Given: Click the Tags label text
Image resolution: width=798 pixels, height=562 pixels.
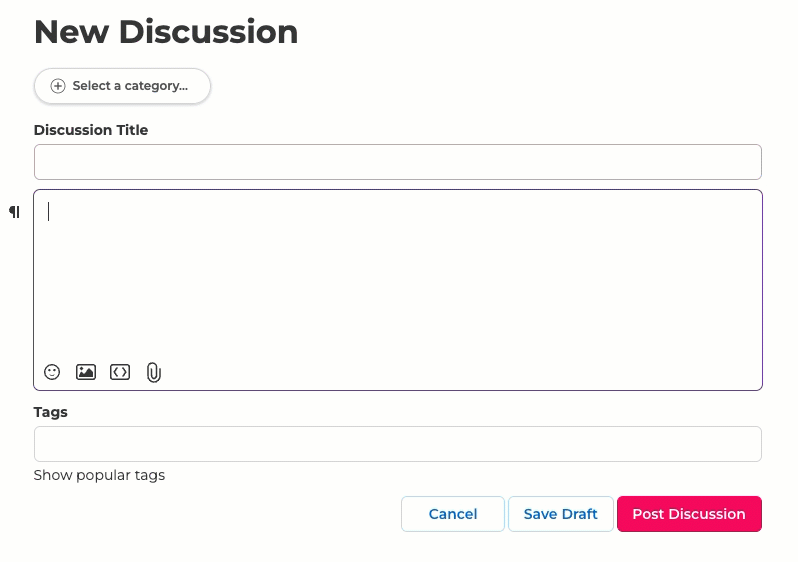Looking at the screenshot, I should [50, 412].
